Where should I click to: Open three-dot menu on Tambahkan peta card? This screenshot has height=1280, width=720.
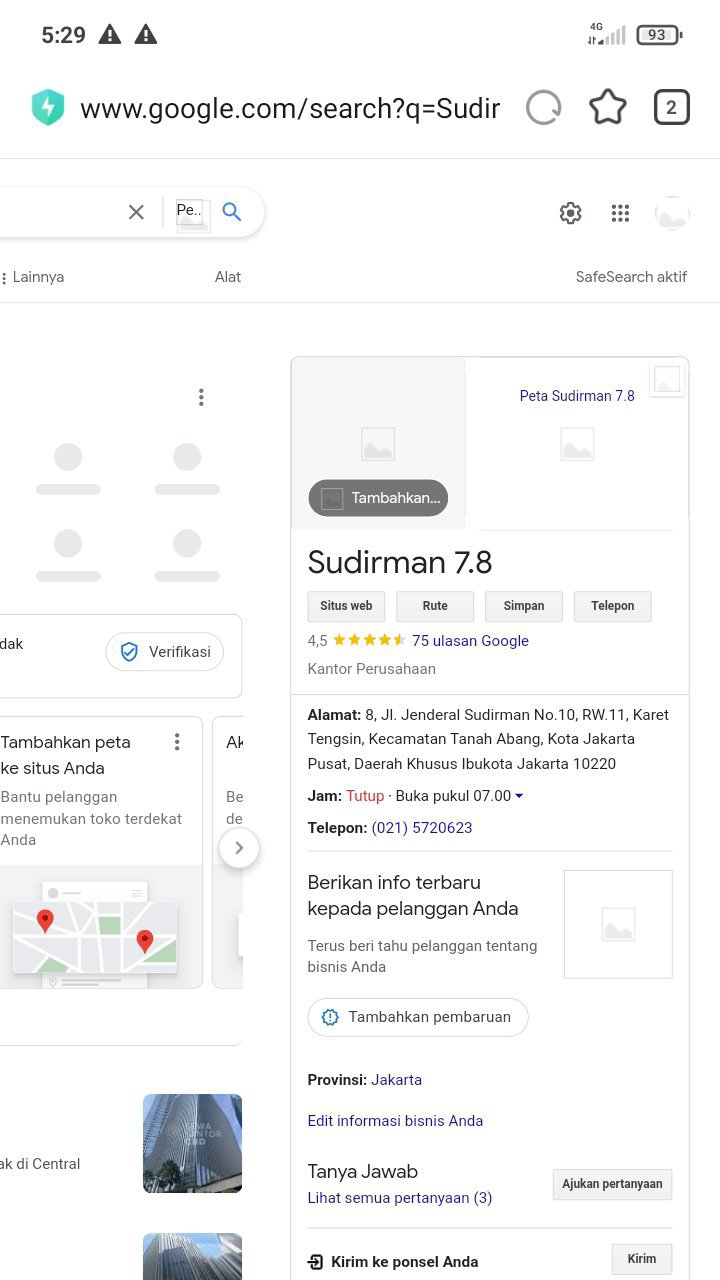coord(177,742)
